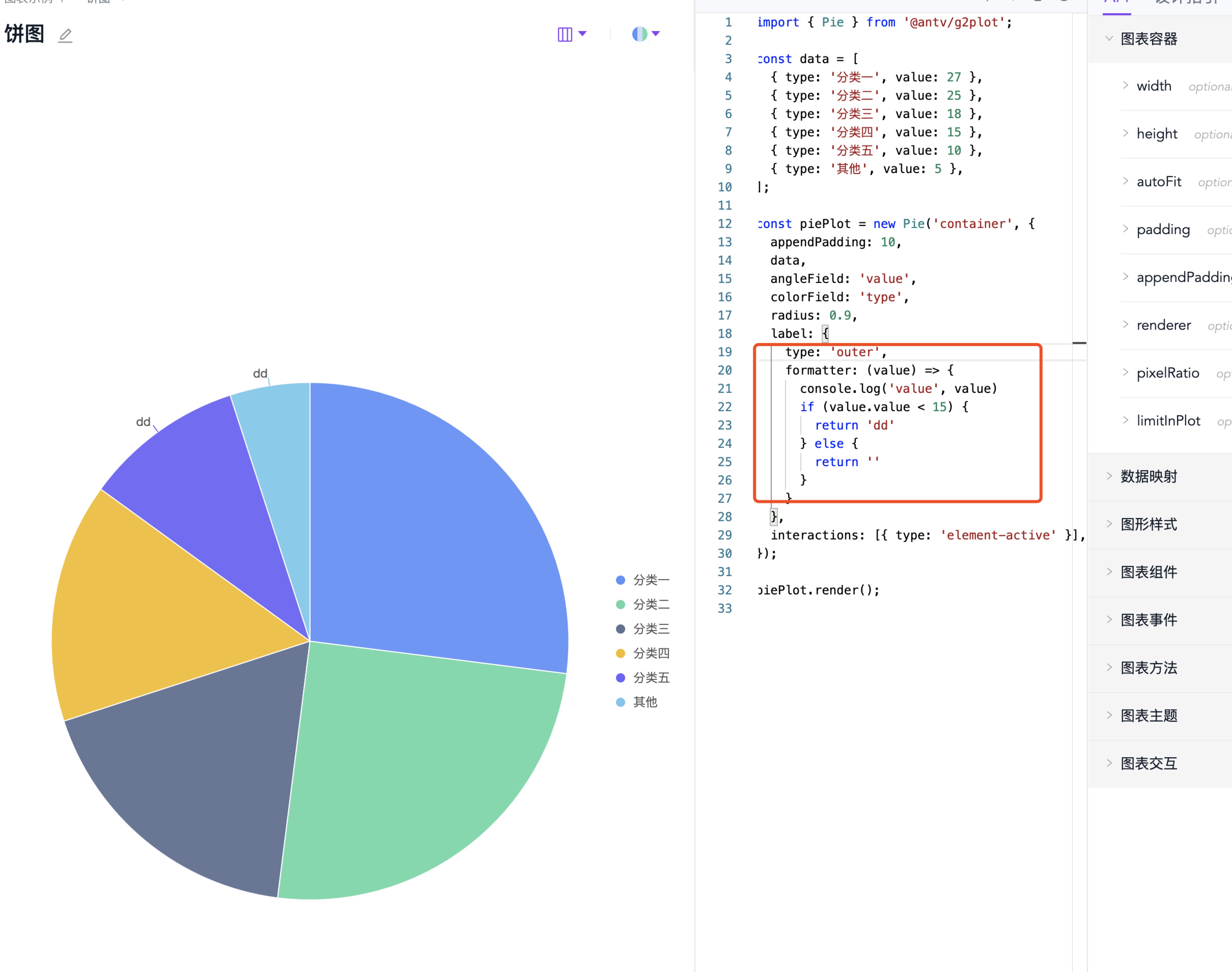Expand the 数据映射 section
The height and width of the screenshot is (972, 1232).
coord(1160,476)
